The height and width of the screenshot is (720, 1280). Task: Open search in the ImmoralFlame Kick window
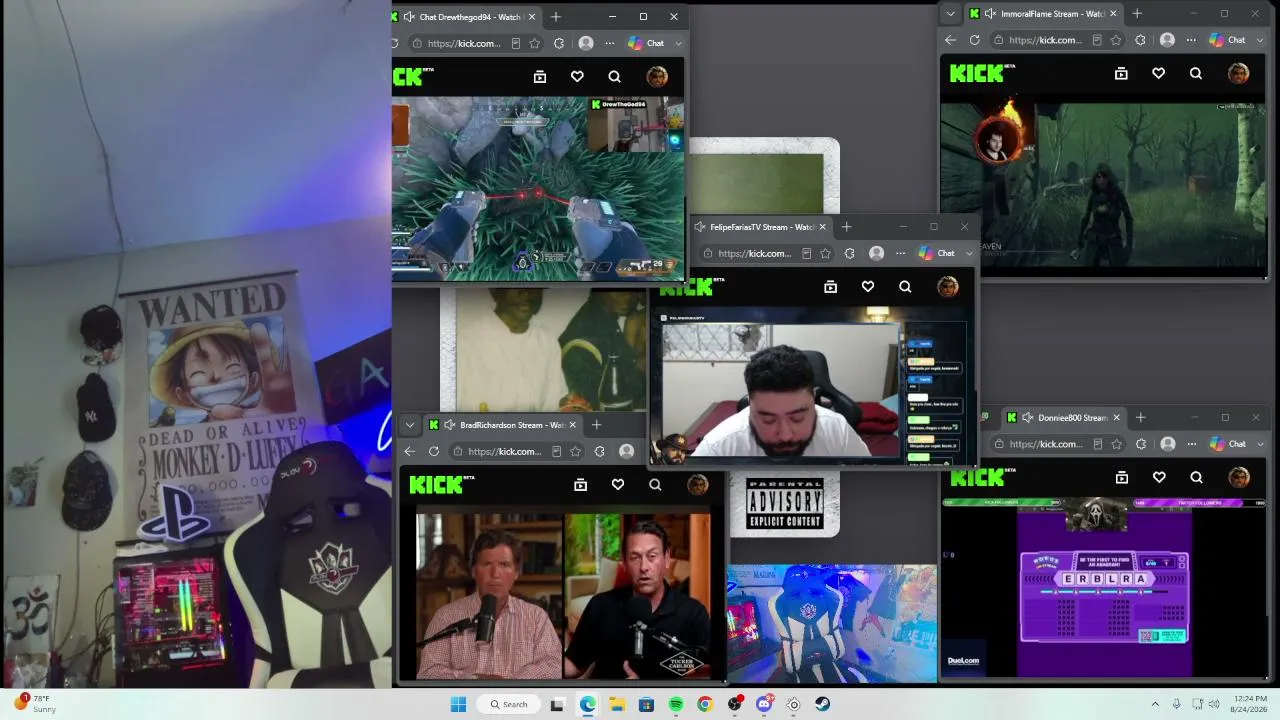(x=1196, y=73)
